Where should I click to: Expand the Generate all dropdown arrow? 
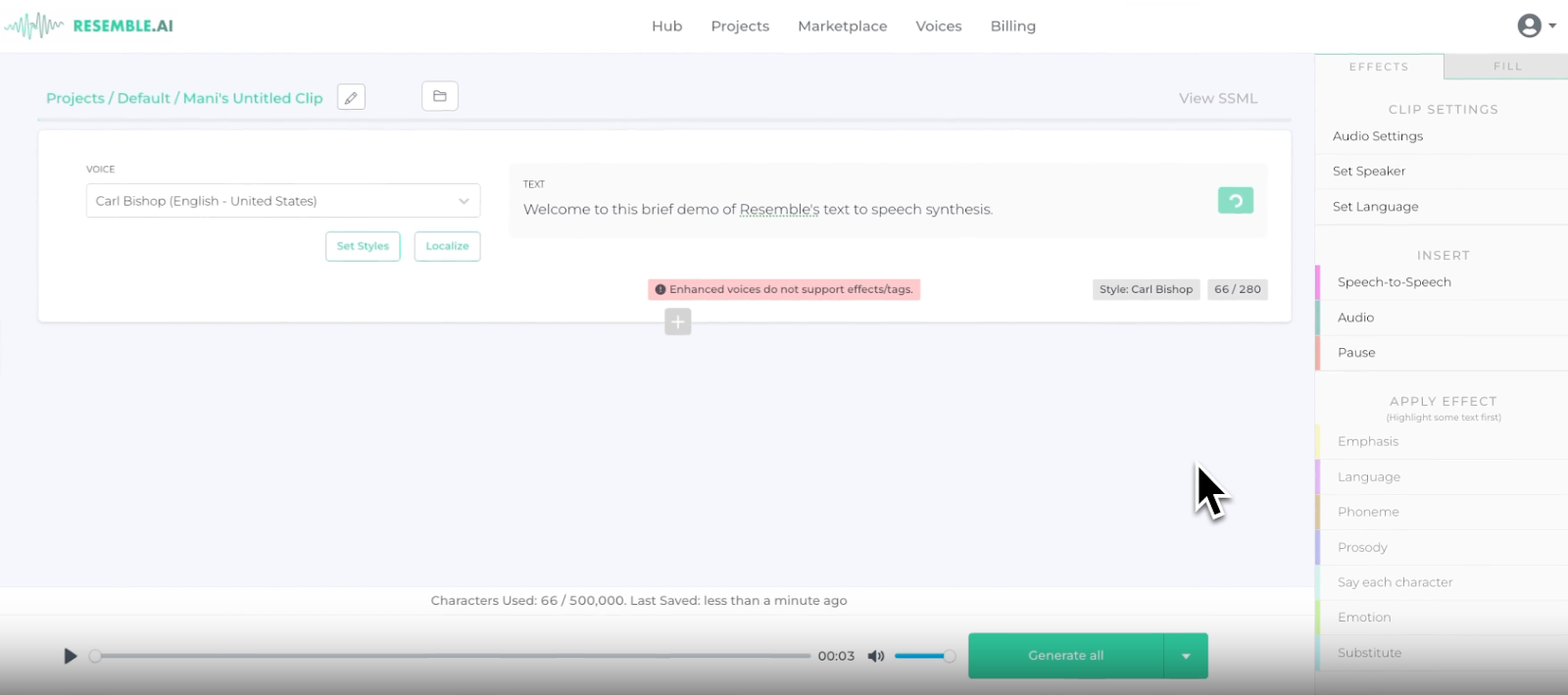pos(1186,656)
